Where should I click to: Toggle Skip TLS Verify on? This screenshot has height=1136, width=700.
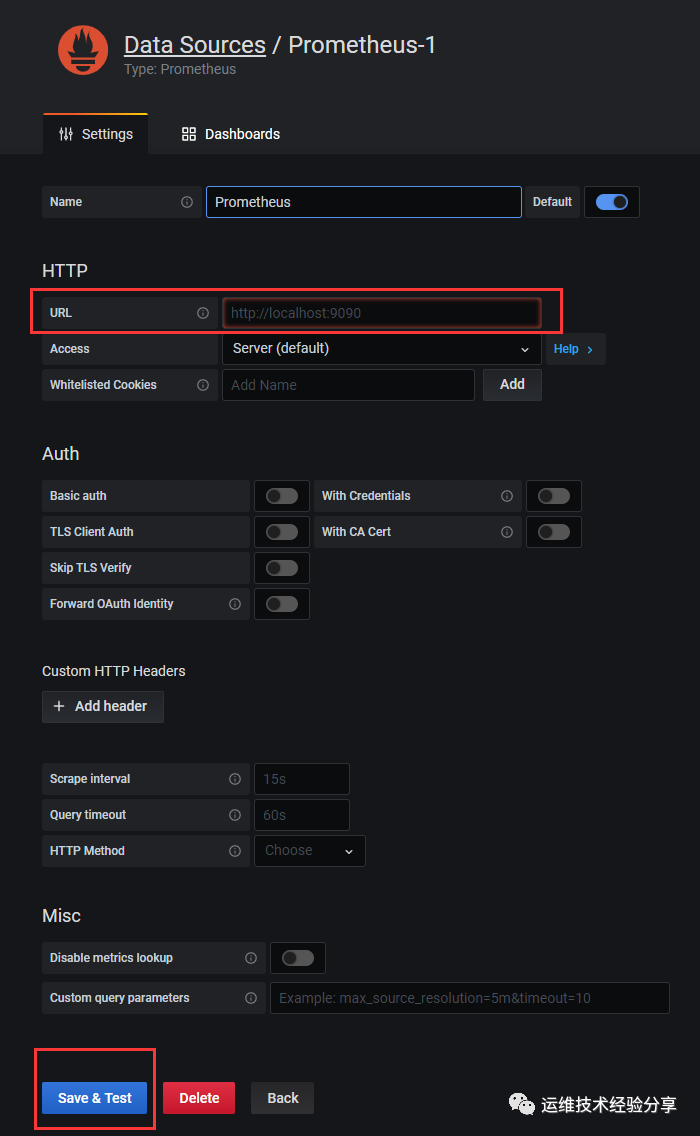[x=281, y=568]
